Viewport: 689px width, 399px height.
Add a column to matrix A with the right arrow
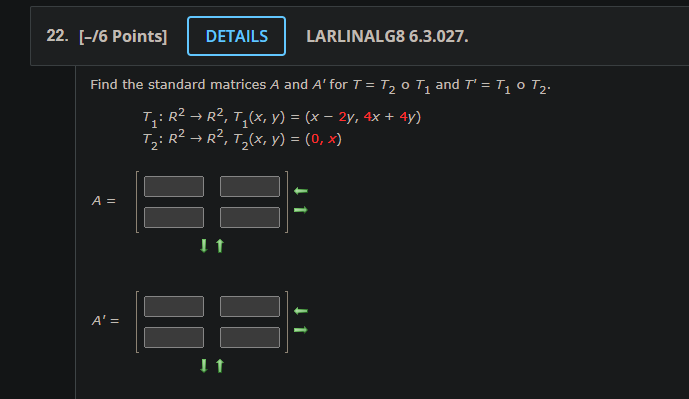click(301, 210)
